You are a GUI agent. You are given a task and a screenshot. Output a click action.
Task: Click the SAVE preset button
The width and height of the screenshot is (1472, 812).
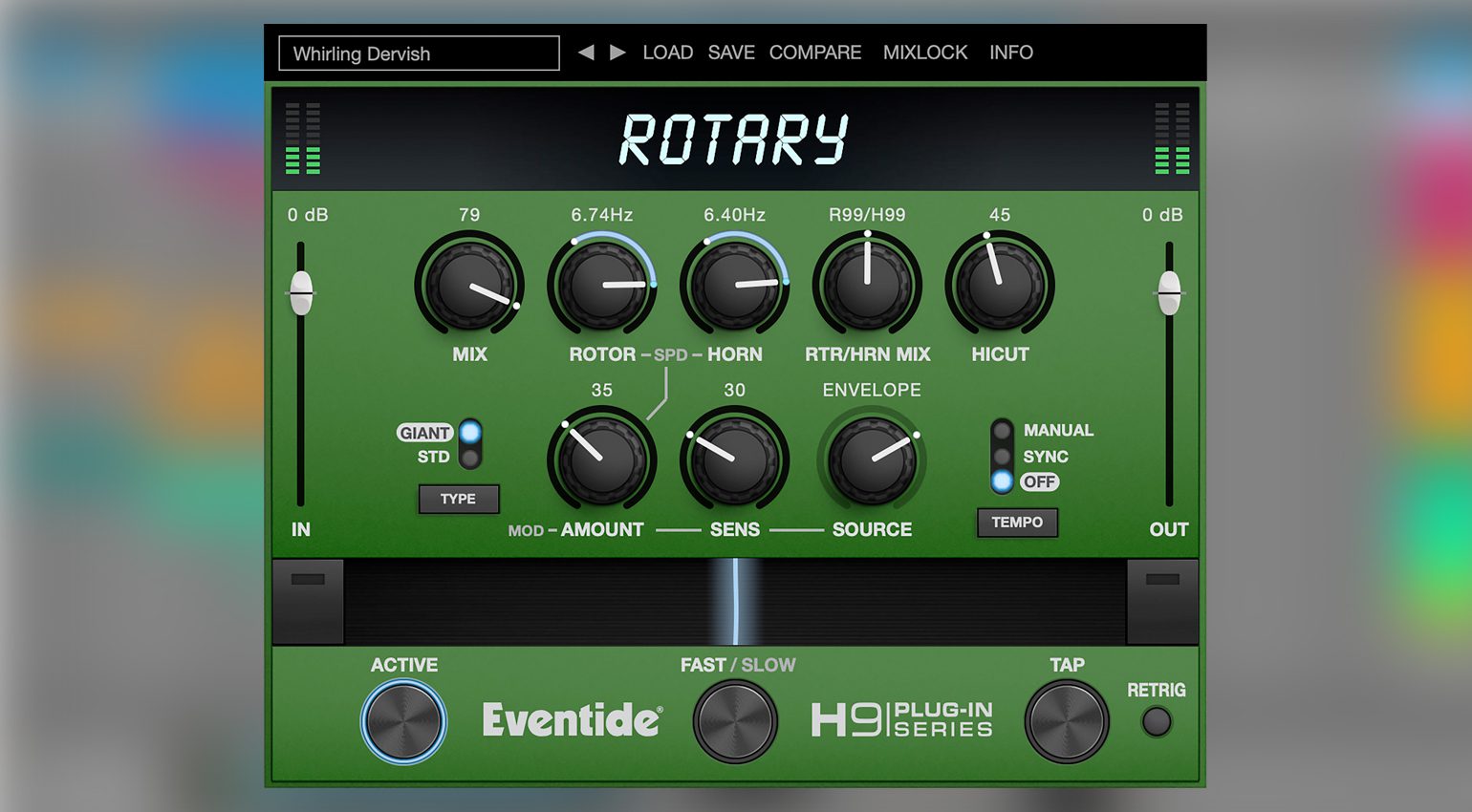(731, 53)
